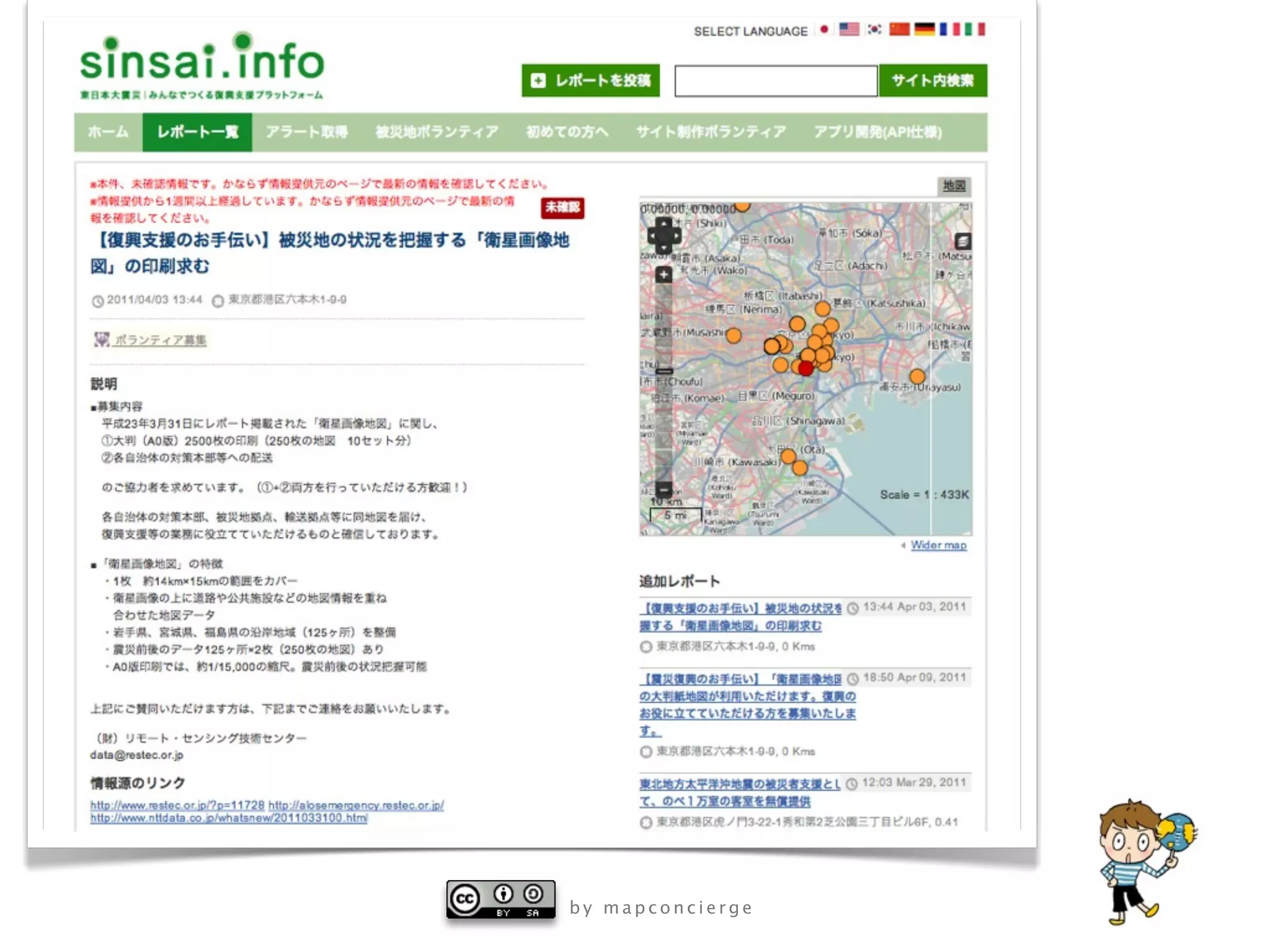This screenshot has width=1270, height=952.
Task: Go to 被災地ボランティア tab
Action: pos(437,132)
